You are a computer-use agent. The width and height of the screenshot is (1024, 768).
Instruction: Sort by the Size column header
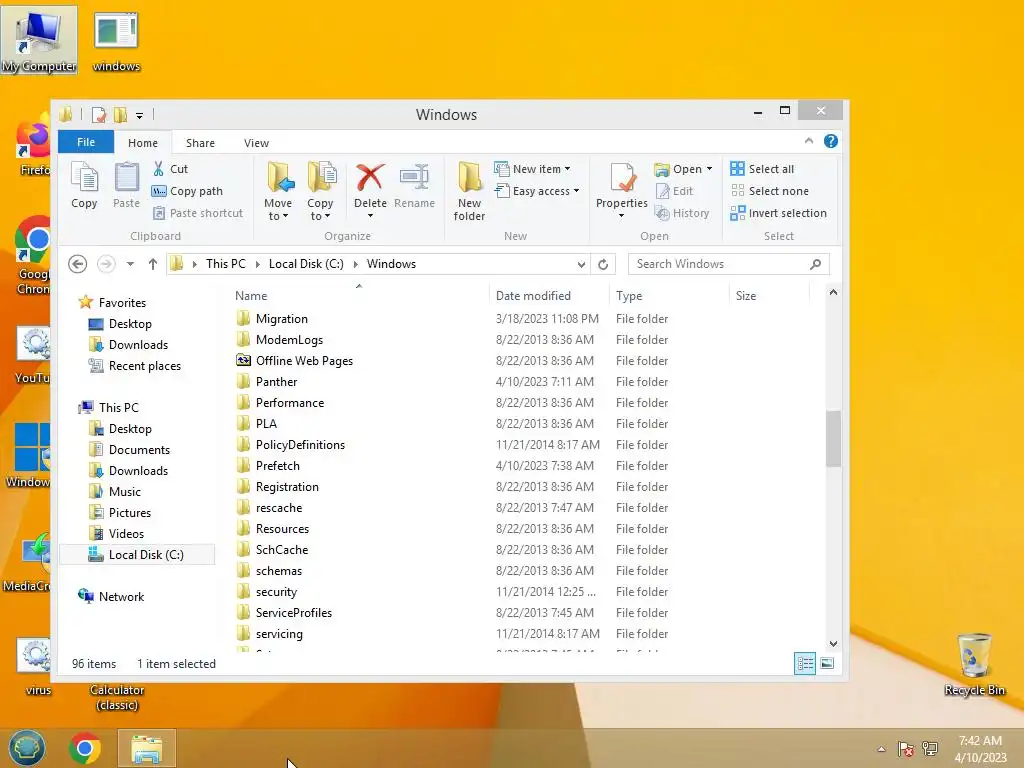[746, 296]
